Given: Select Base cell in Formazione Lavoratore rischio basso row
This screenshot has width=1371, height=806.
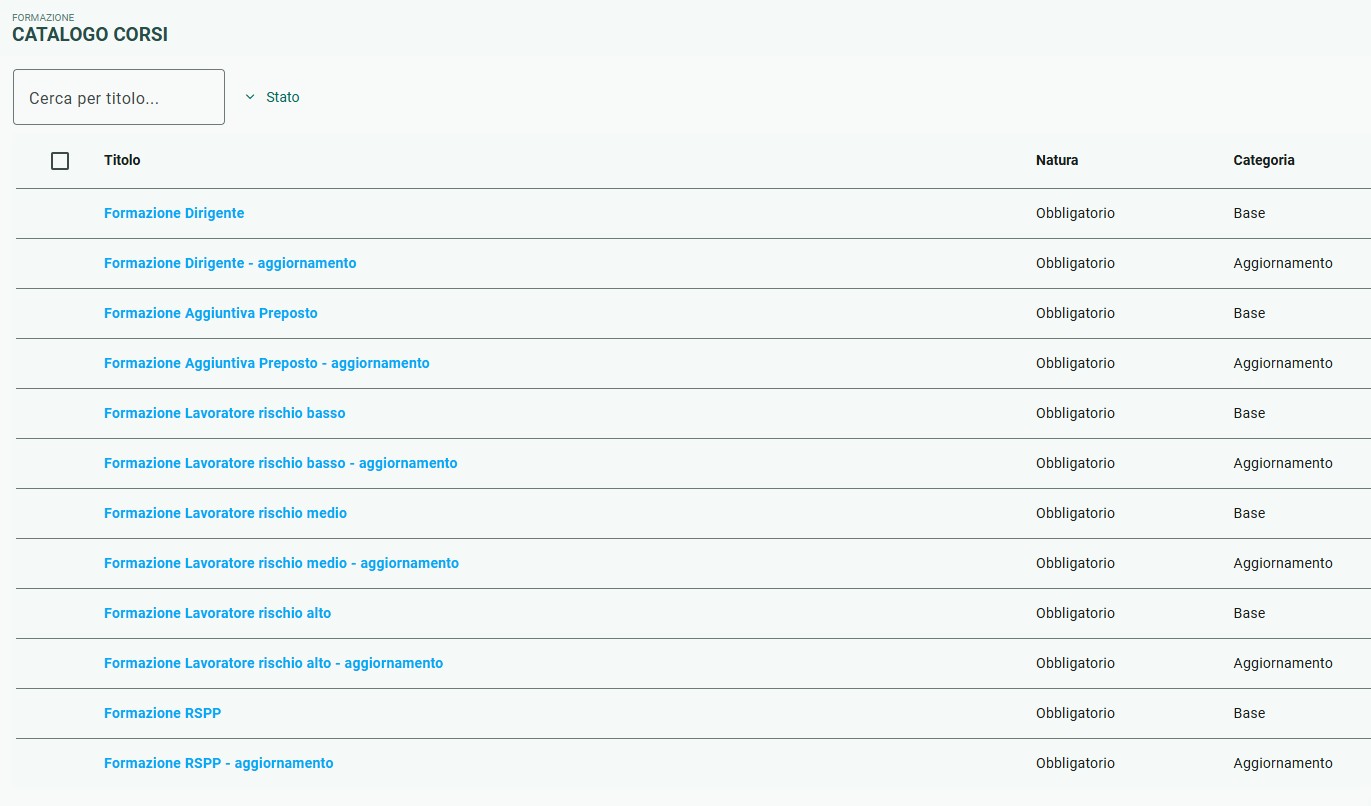Looking at the screenshot, I should click(1249, 413).
